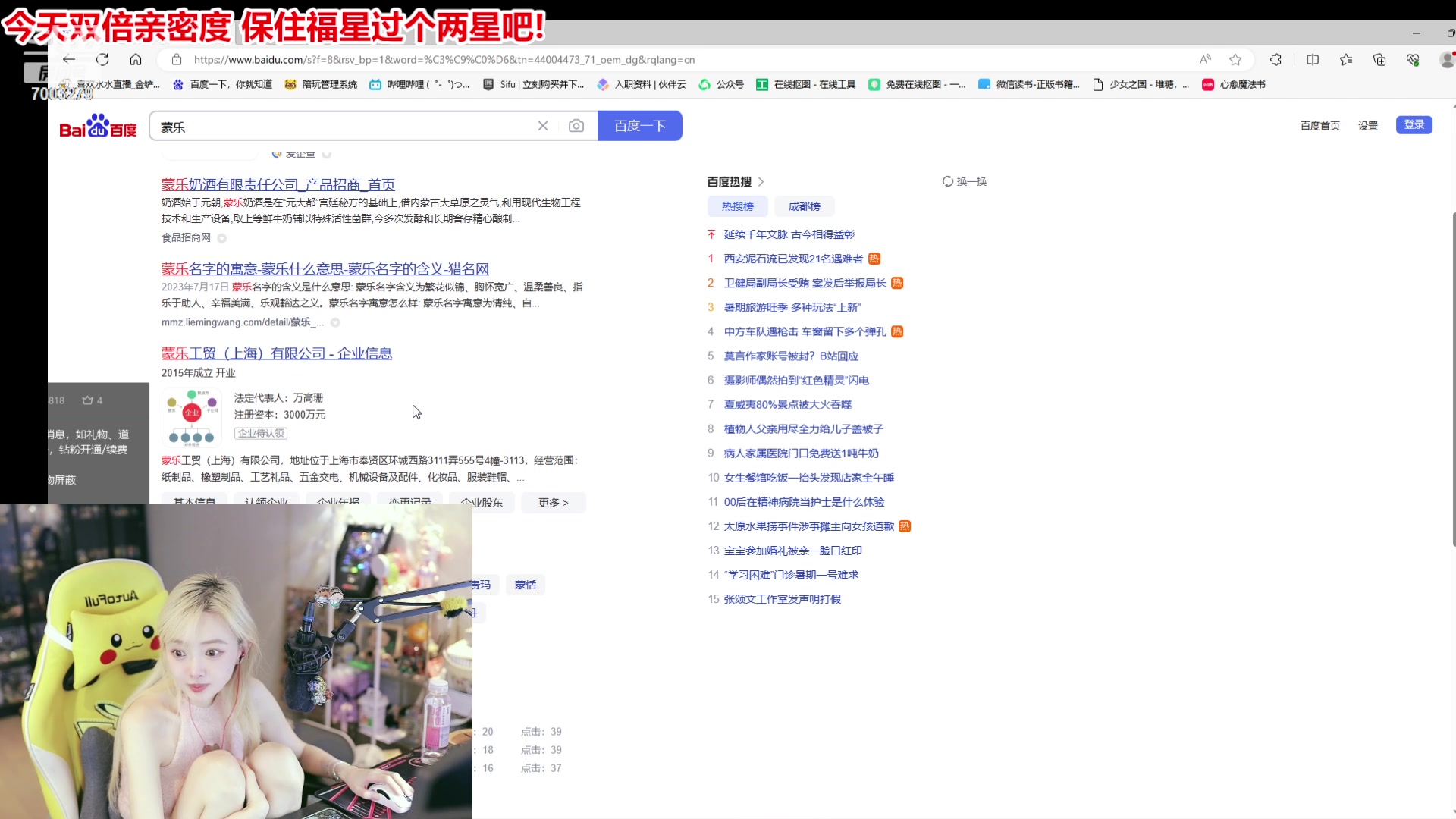Open hot topic 西安泥石流已发现21名遇难者
The width and height of the screenshot is (1456, 819).
click(x=793, y=259)
